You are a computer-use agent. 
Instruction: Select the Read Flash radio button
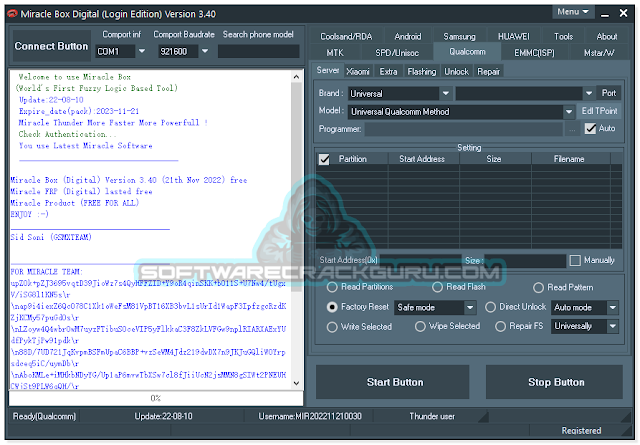click(438, 287)
